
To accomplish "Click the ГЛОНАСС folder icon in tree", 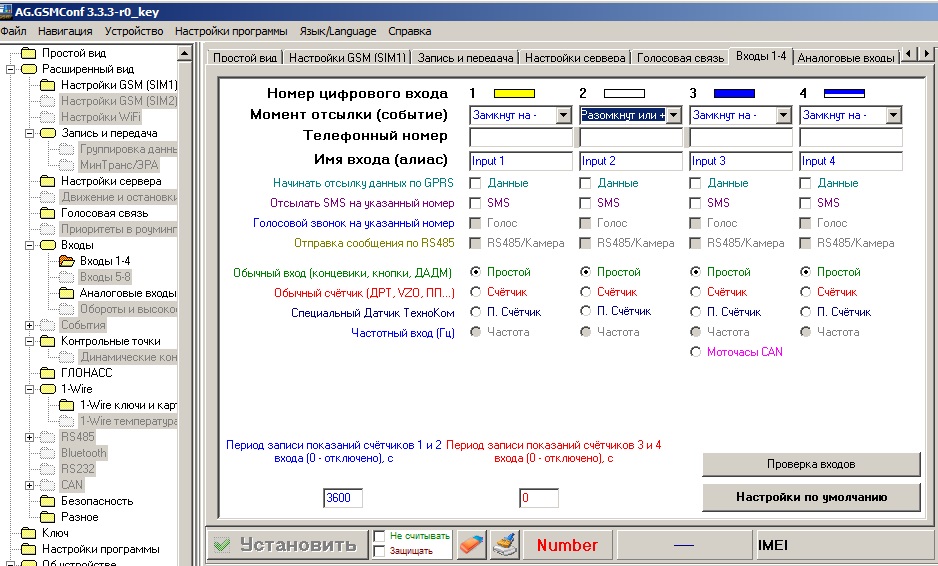I will [x=47, y=373].
